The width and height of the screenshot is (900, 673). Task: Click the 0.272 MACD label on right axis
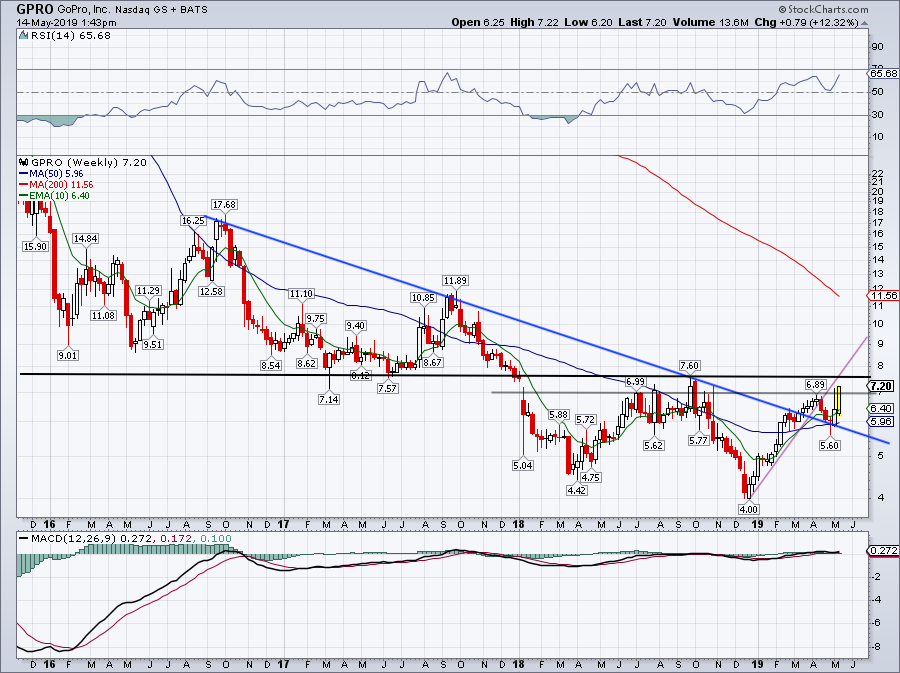[883, 550]
